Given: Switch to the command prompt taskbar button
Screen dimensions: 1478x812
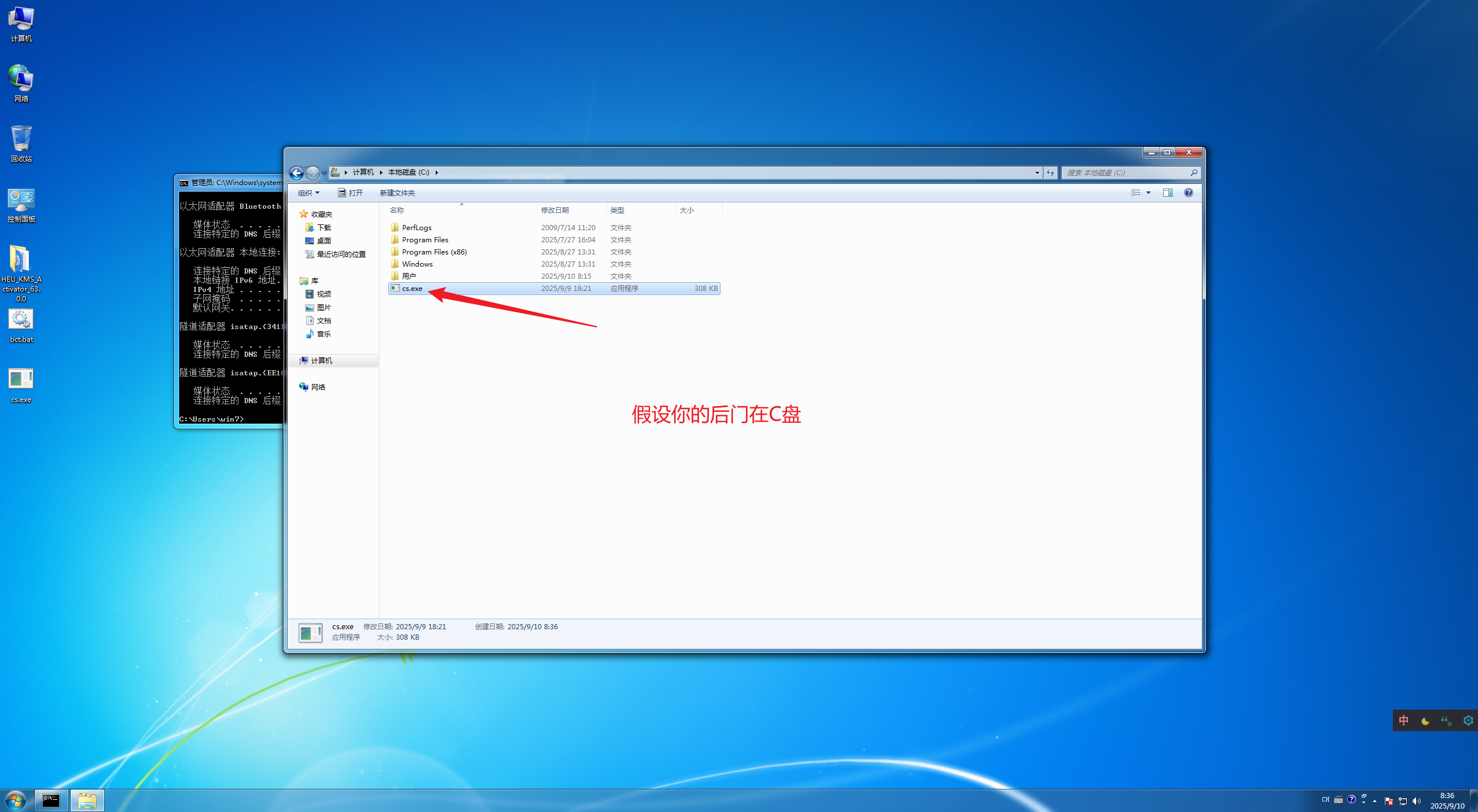Looking at the screenshot, I should point(52,800).
